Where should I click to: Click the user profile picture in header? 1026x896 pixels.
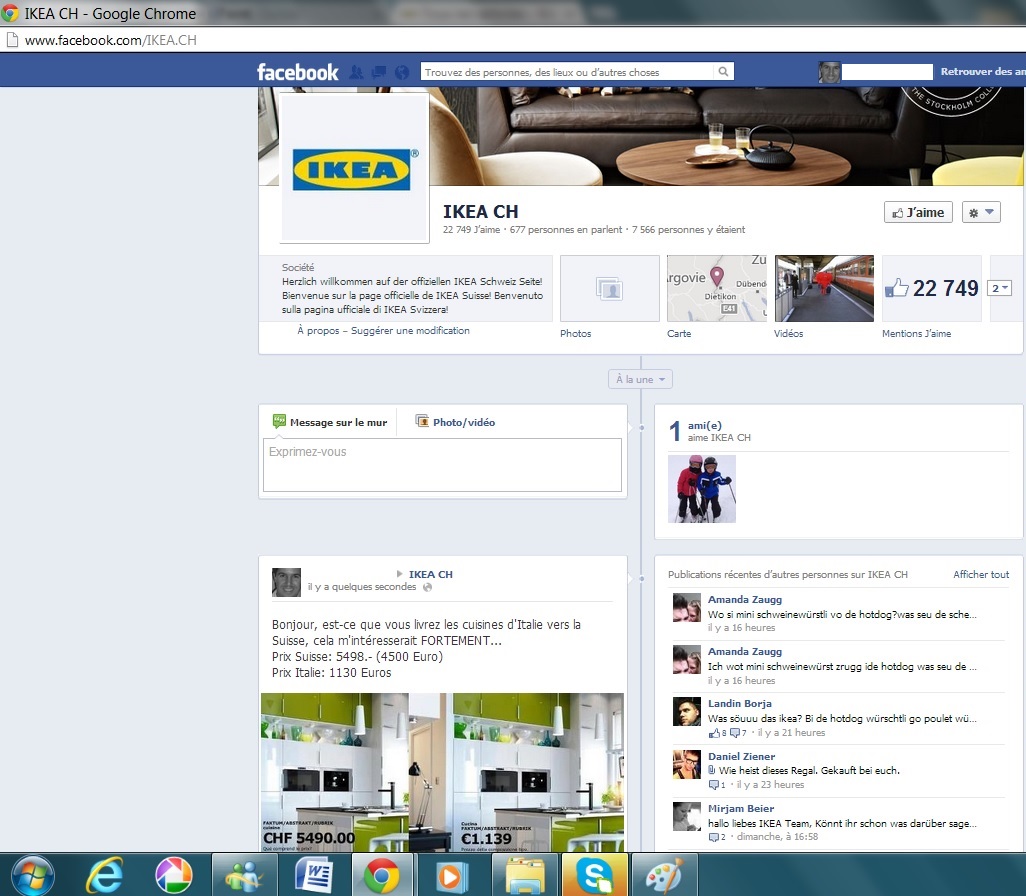point(829,72)
